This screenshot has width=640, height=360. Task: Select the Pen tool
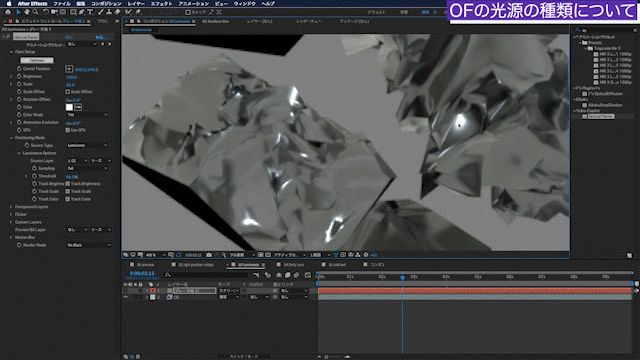click(x=82, y=12)
